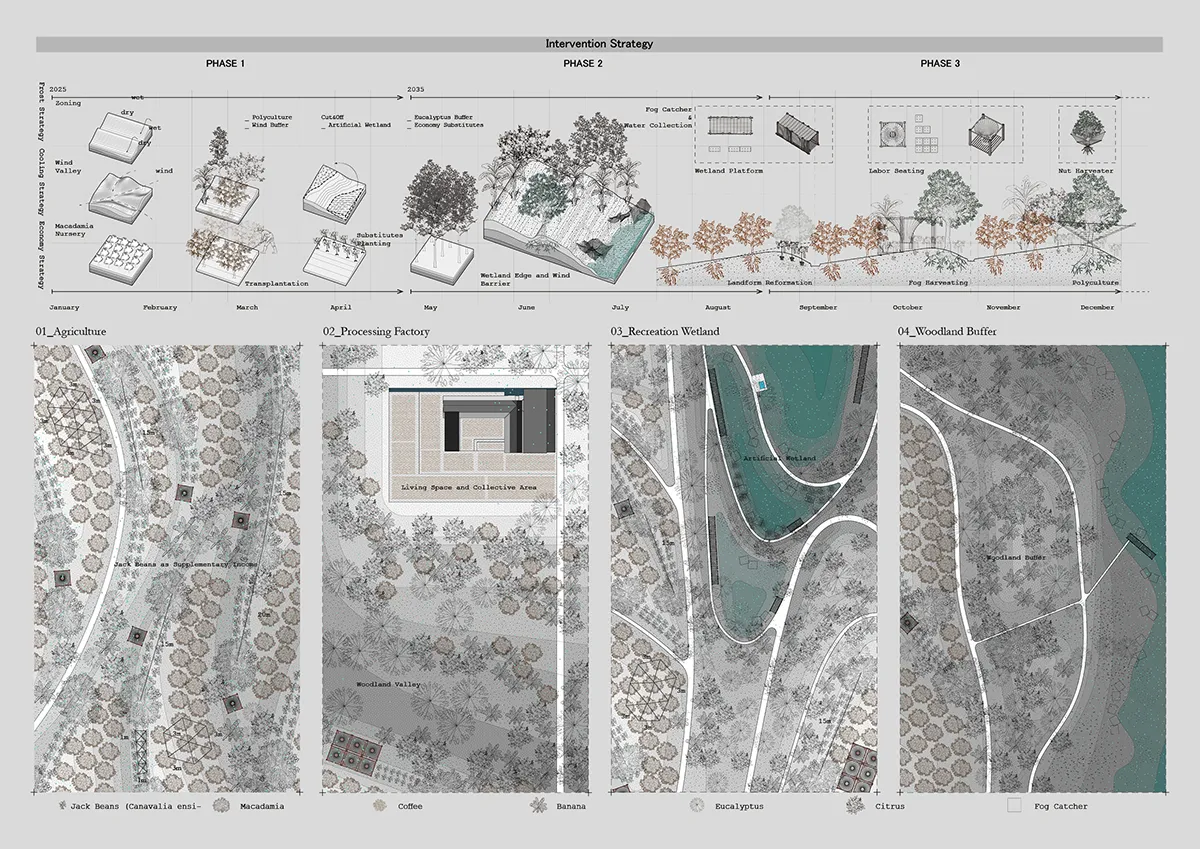Click the 02_Processing Factory title

click(376, 331)
